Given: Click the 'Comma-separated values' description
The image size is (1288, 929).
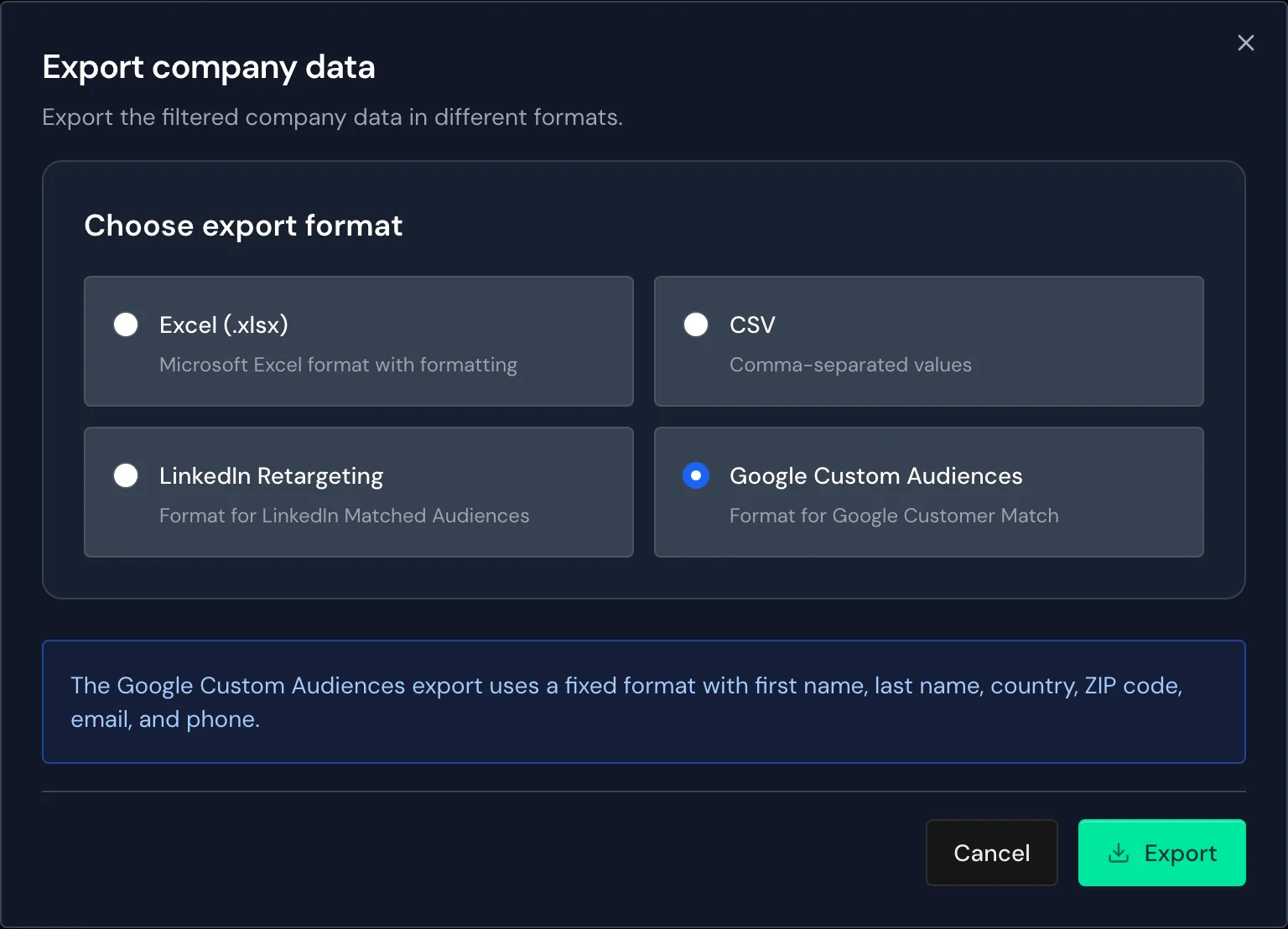Looking at the screenshot, I should (x=850, y=365).
